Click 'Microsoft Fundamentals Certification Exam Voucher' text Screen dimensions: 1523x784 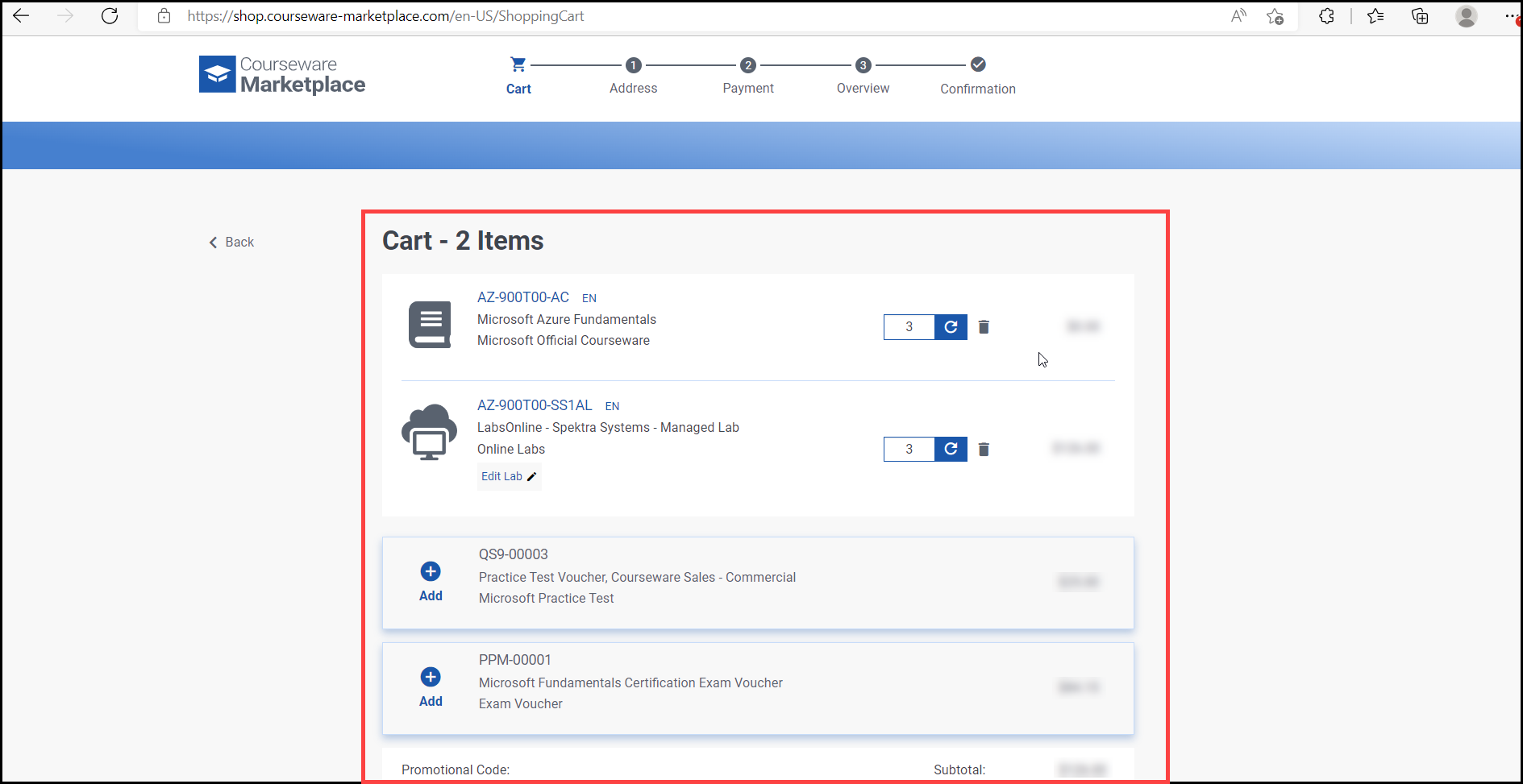630,682
